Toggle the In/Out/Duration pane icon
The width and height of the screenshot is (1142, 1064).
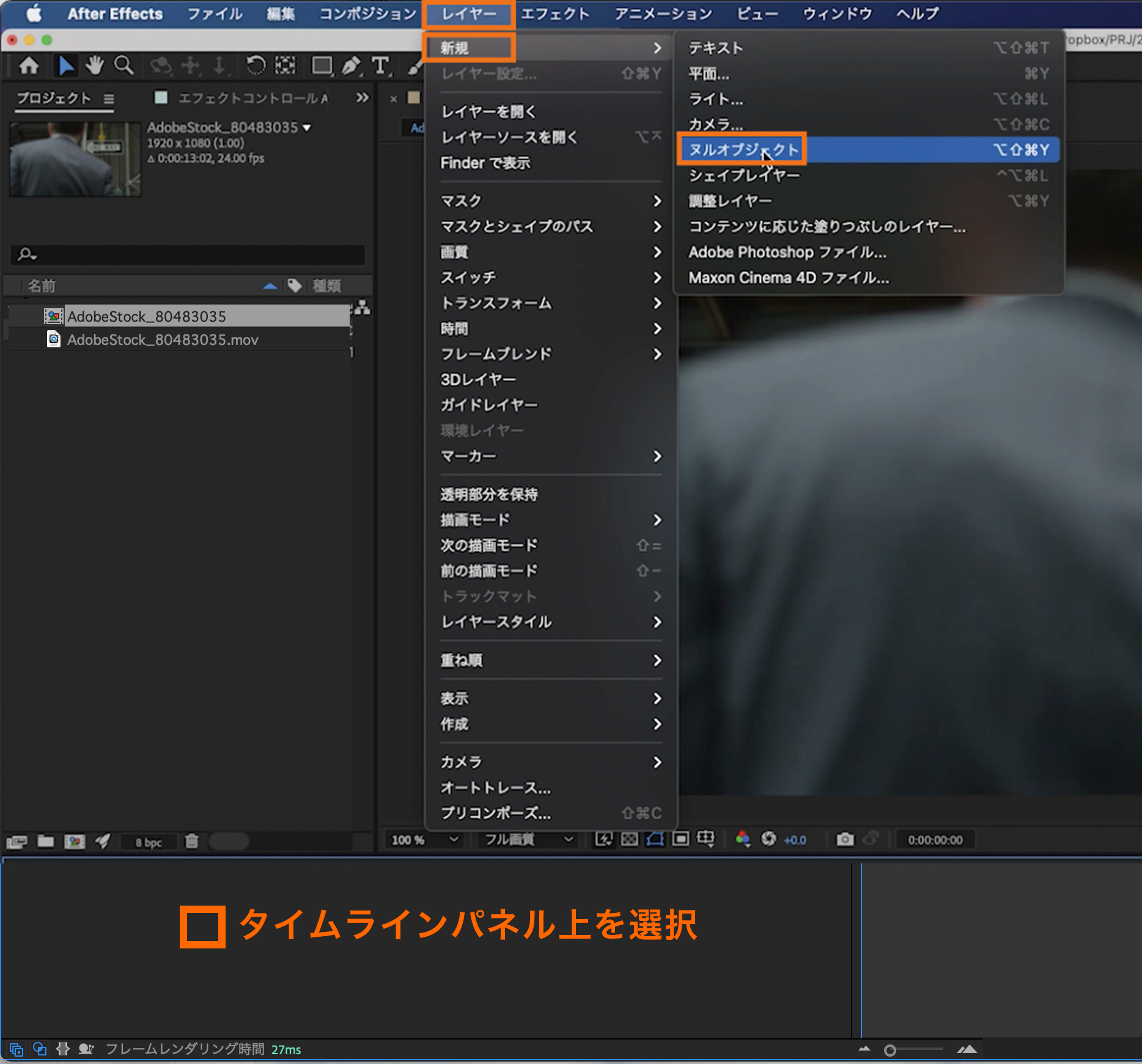(63, 1049)
